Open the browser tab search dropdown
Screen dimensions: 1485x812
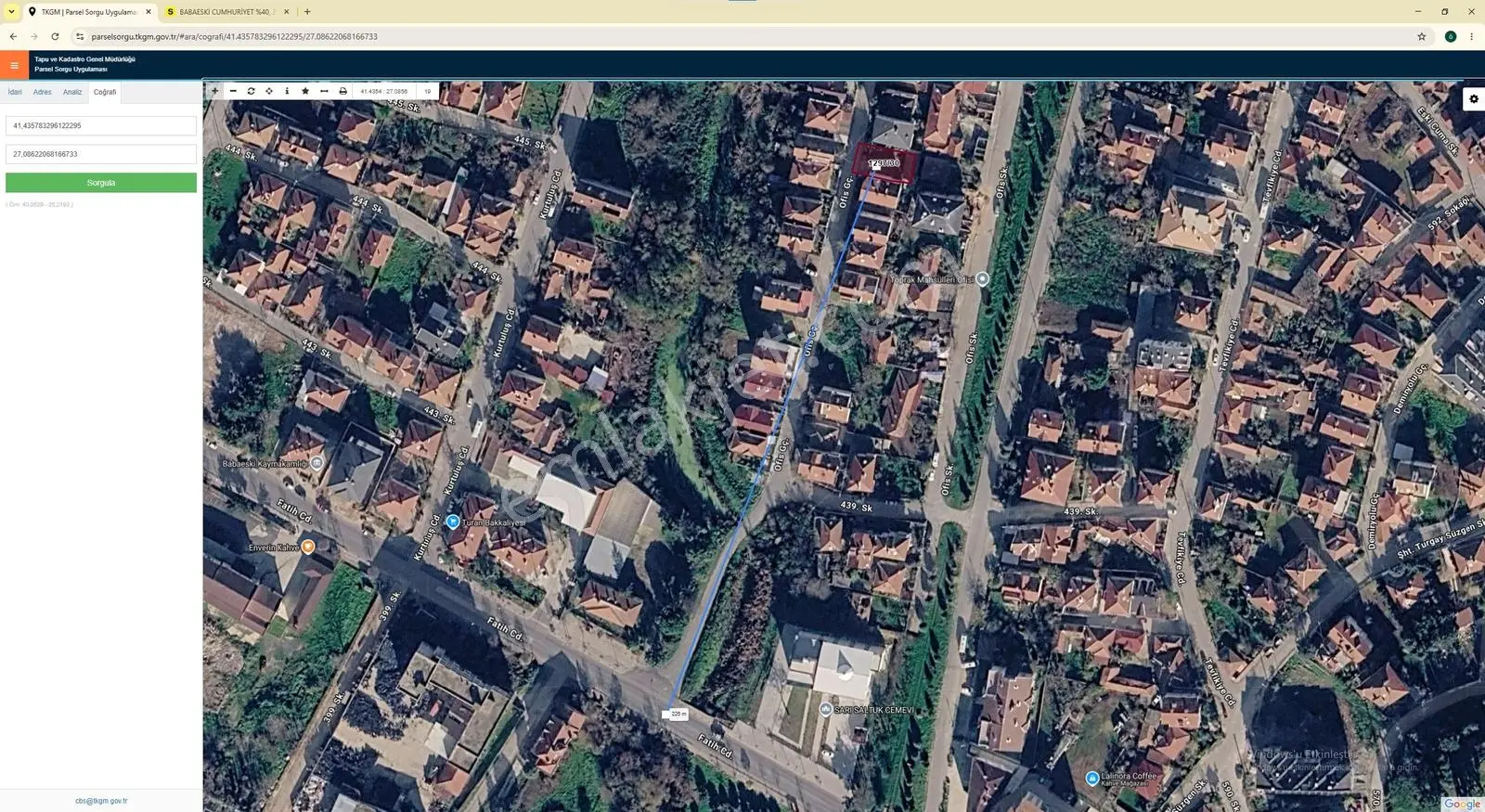[x=11, y=11]
